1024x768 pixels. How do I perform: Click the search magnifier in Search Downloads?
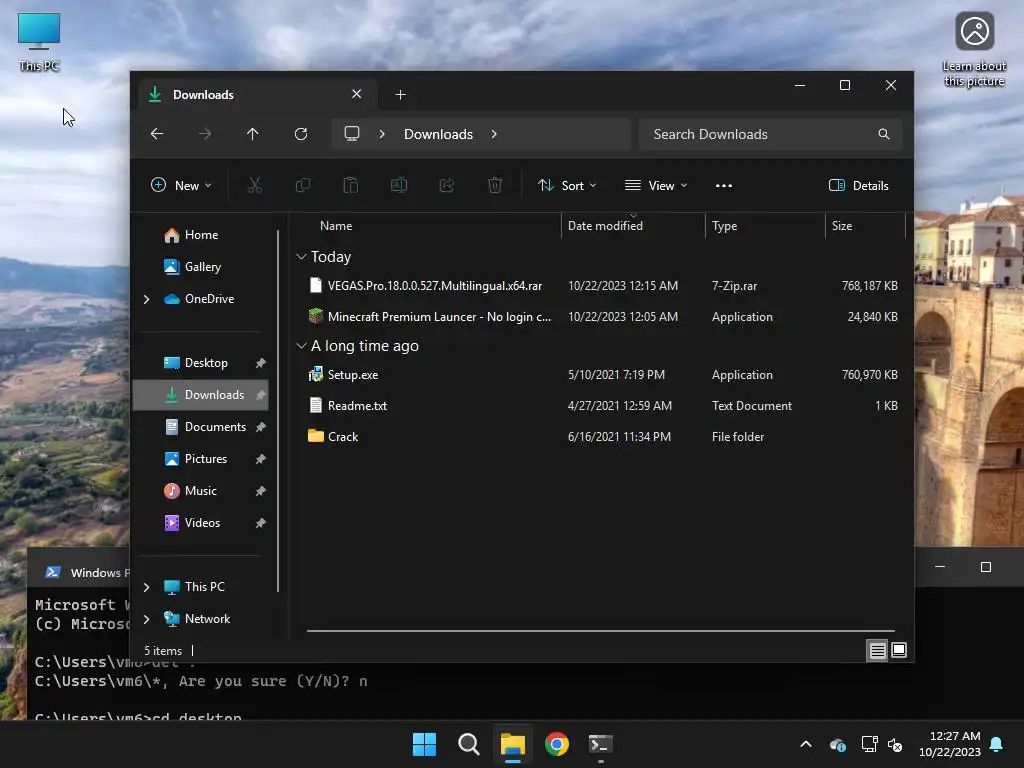coord(884,134)
